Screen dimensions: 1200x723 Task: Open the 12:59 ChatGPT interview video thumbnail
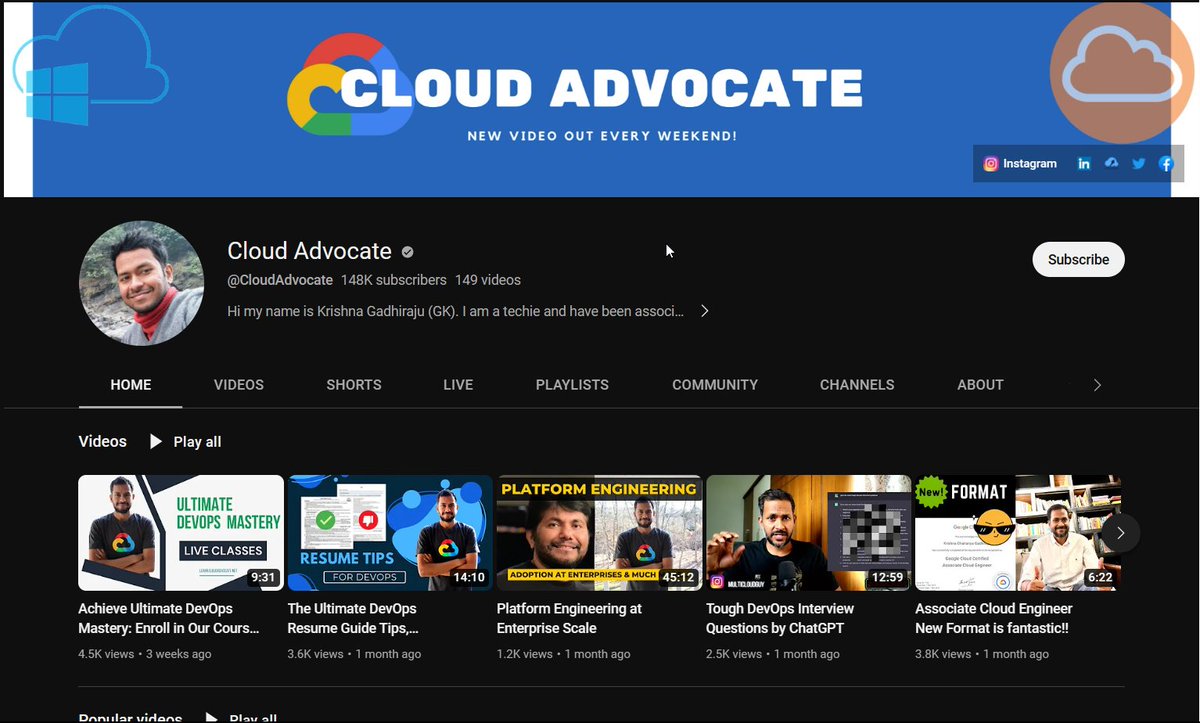(x=808, y=533)
